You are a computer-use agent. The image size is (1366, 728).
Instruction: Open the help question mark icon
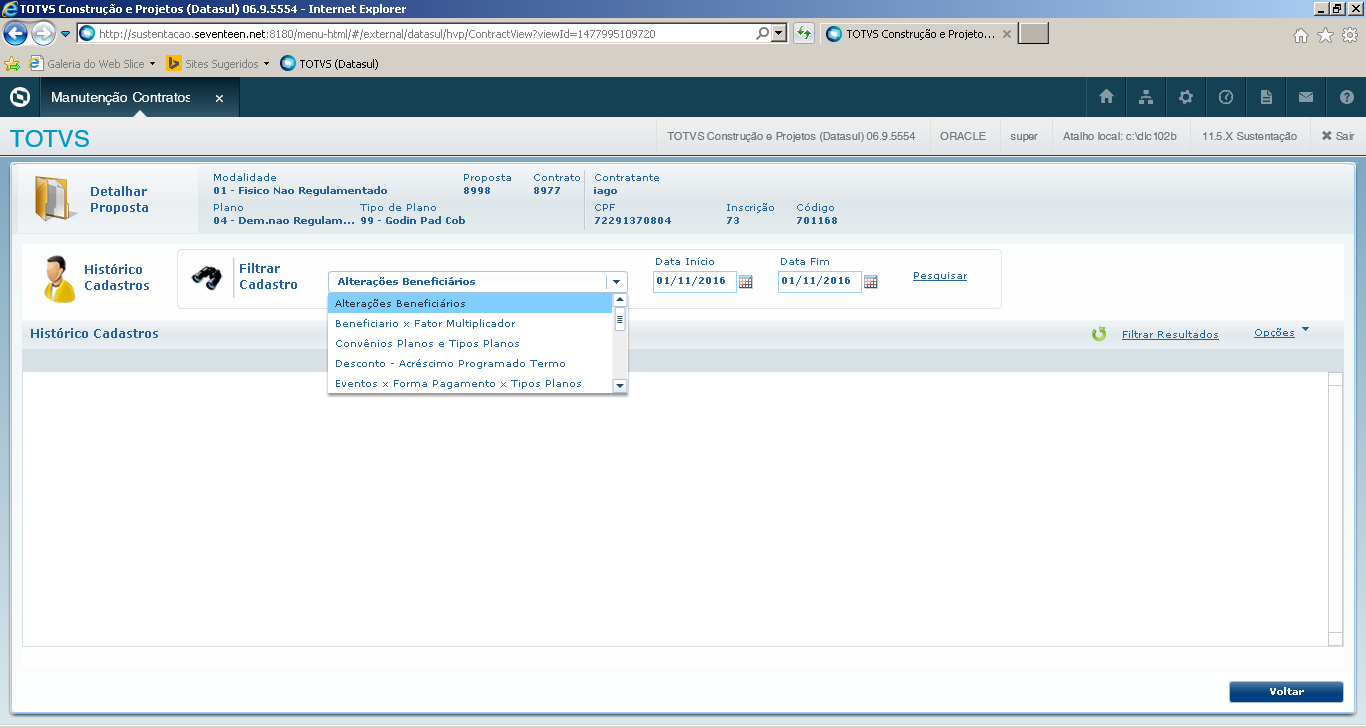(1346, 97)
